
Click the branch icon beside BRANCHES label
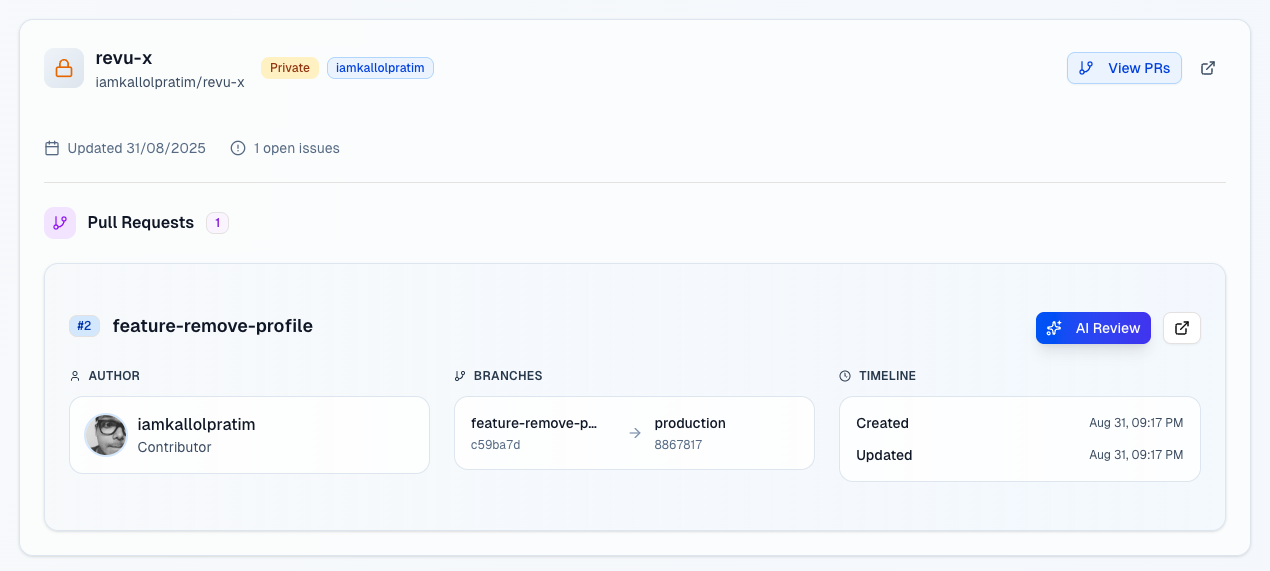coord(460,376)
